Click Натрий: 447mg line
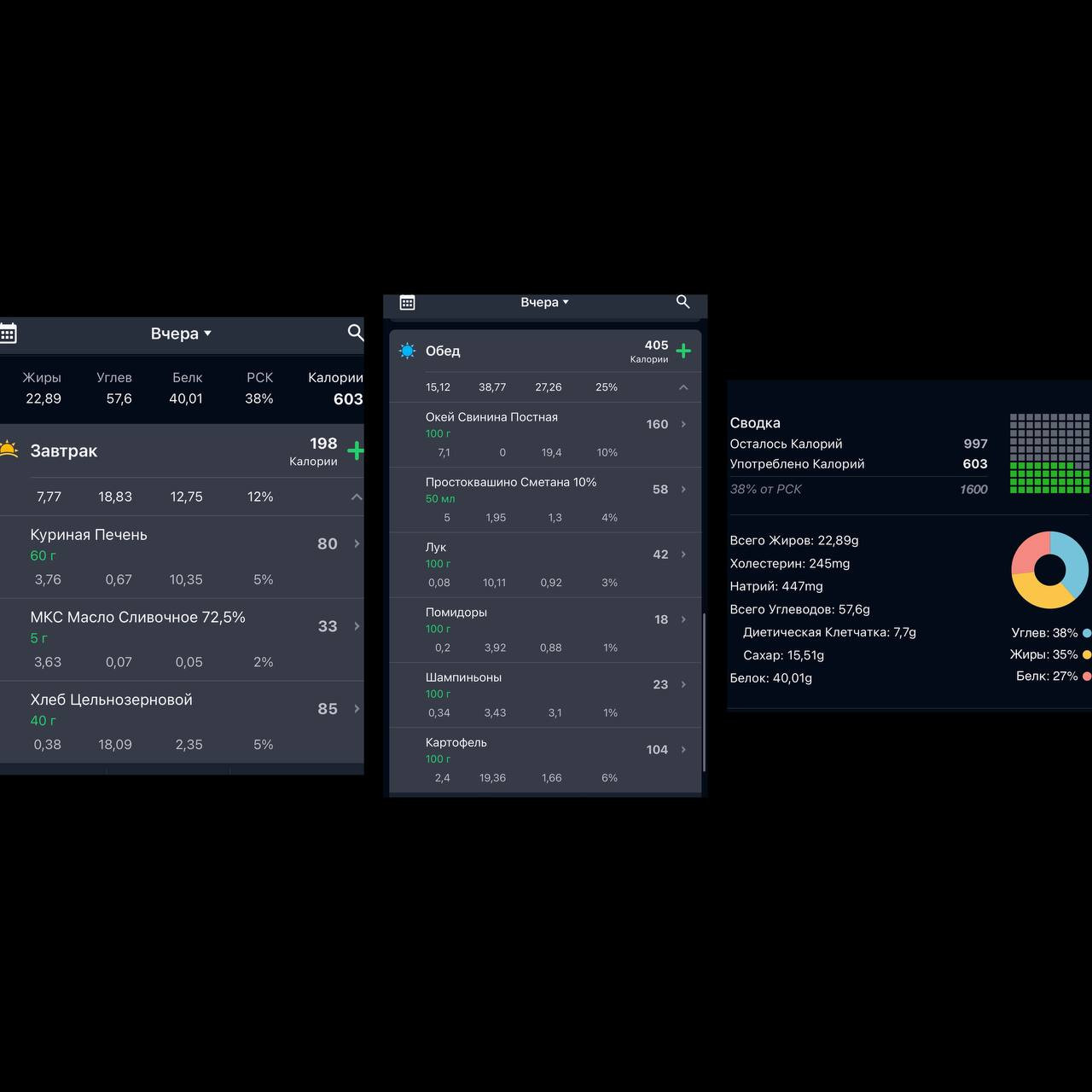This screenshot has height=1092, width=1092. (776, 586)
